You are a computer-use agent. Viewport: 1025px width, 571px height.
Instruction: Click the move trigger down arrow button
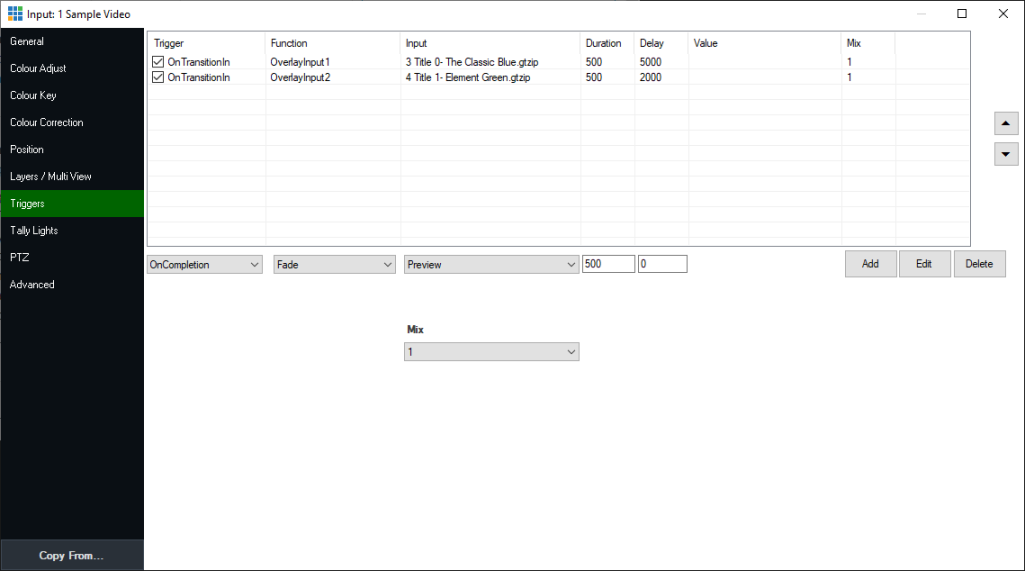(x=1006, y=154)
